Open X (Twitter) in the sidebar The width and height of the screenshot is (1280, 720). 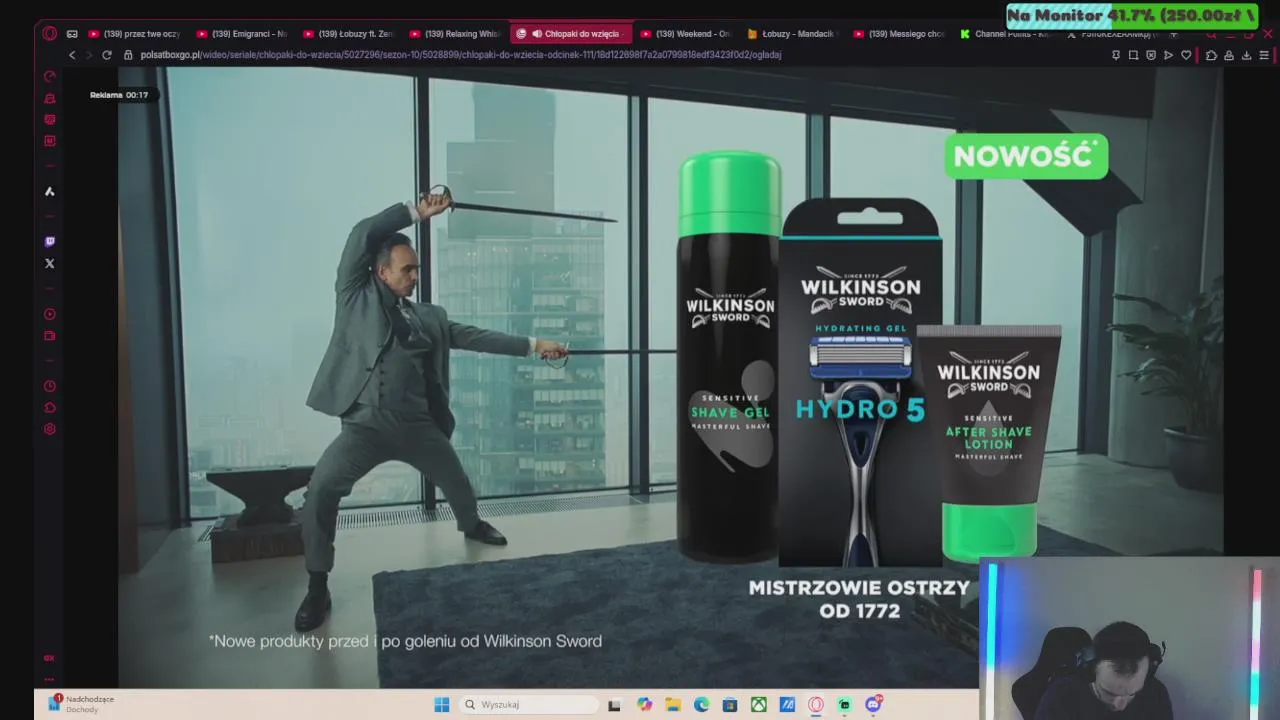point(49,264)
